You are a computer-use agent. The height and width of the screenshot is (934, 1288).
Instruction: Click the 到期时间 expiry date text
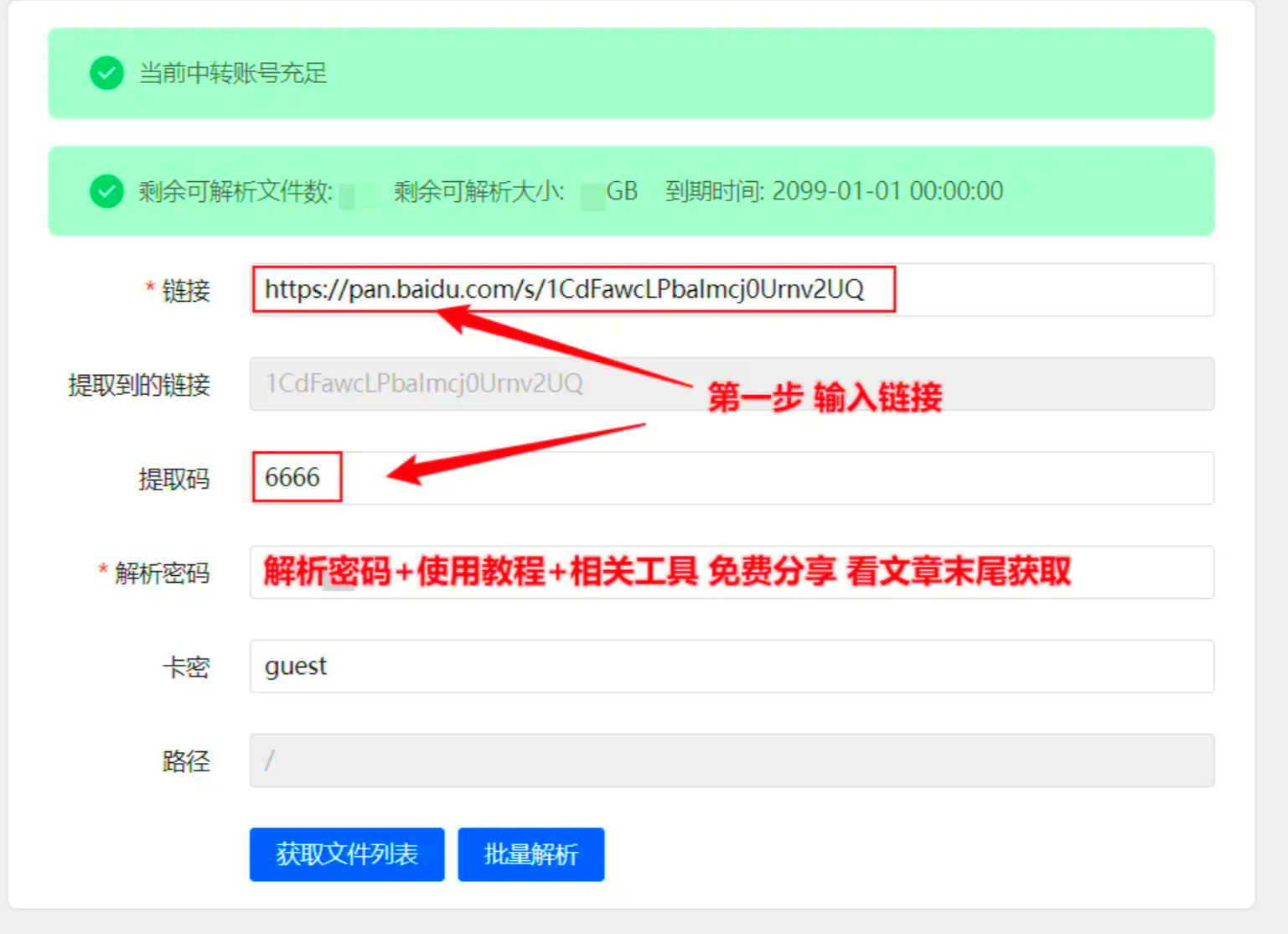pos(833,191)
